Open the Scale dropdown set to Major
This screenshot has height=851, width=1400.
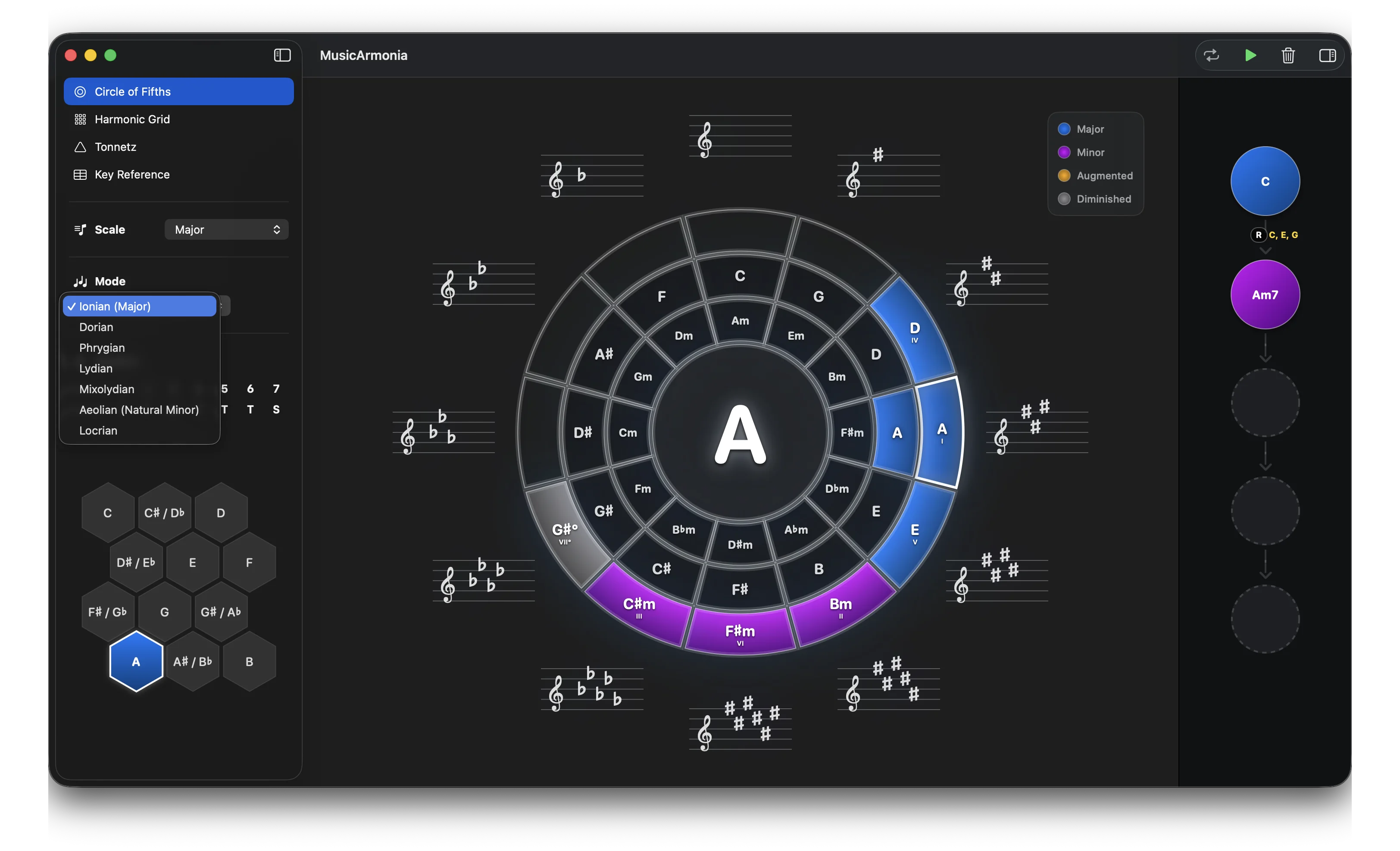click(226, 229)
